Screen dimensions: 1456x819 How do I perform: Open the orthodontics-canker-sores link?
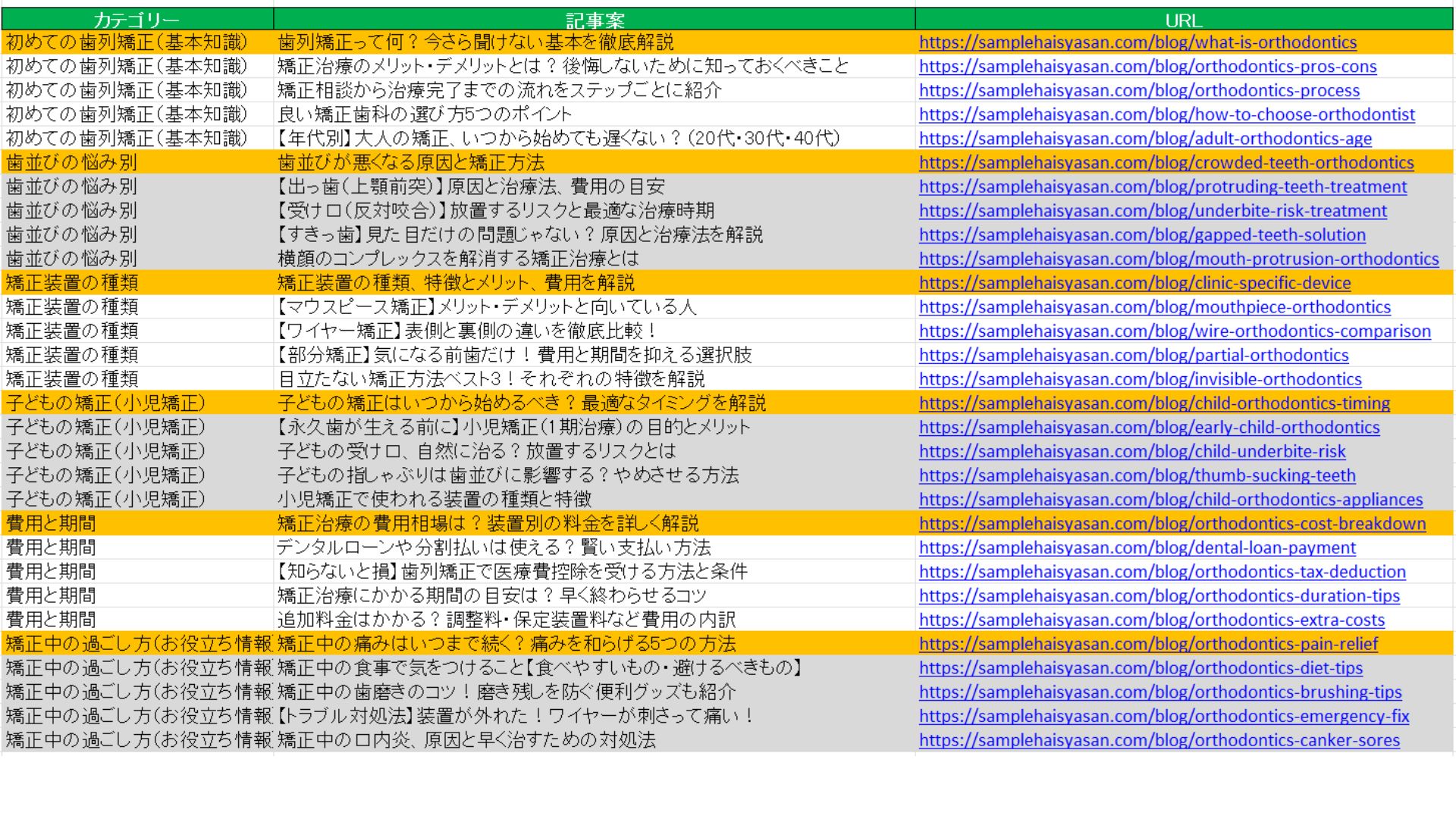(1159, 741)
